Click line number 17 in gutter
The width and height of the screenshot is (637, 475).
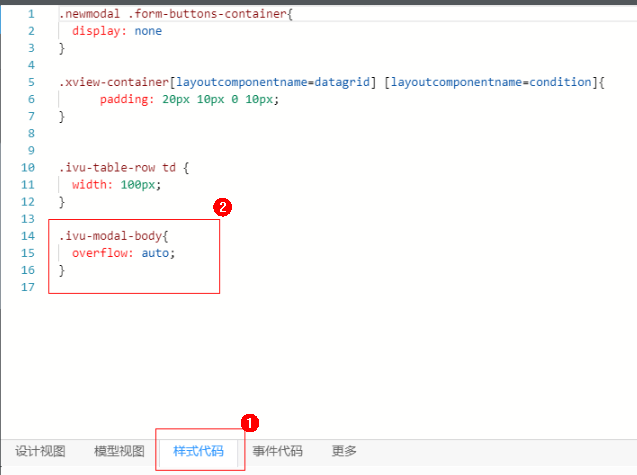[x=28, y=287]
